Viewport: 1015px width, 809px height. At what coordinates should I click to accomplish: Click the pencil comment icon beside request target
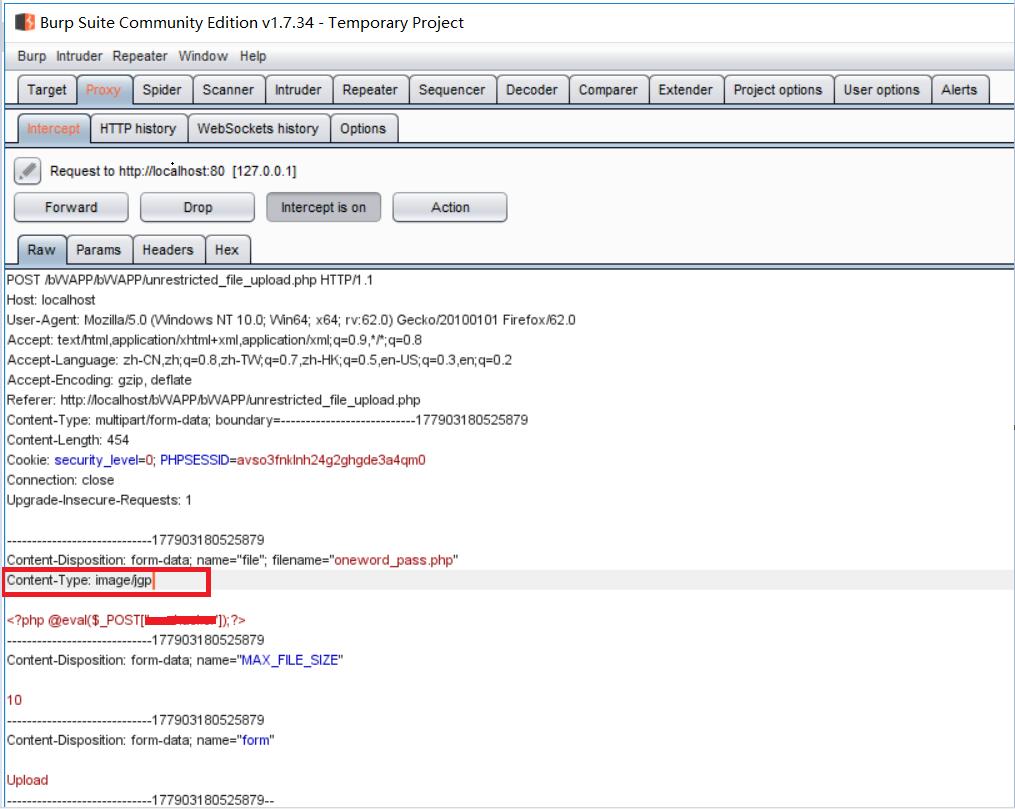(27, 171)
